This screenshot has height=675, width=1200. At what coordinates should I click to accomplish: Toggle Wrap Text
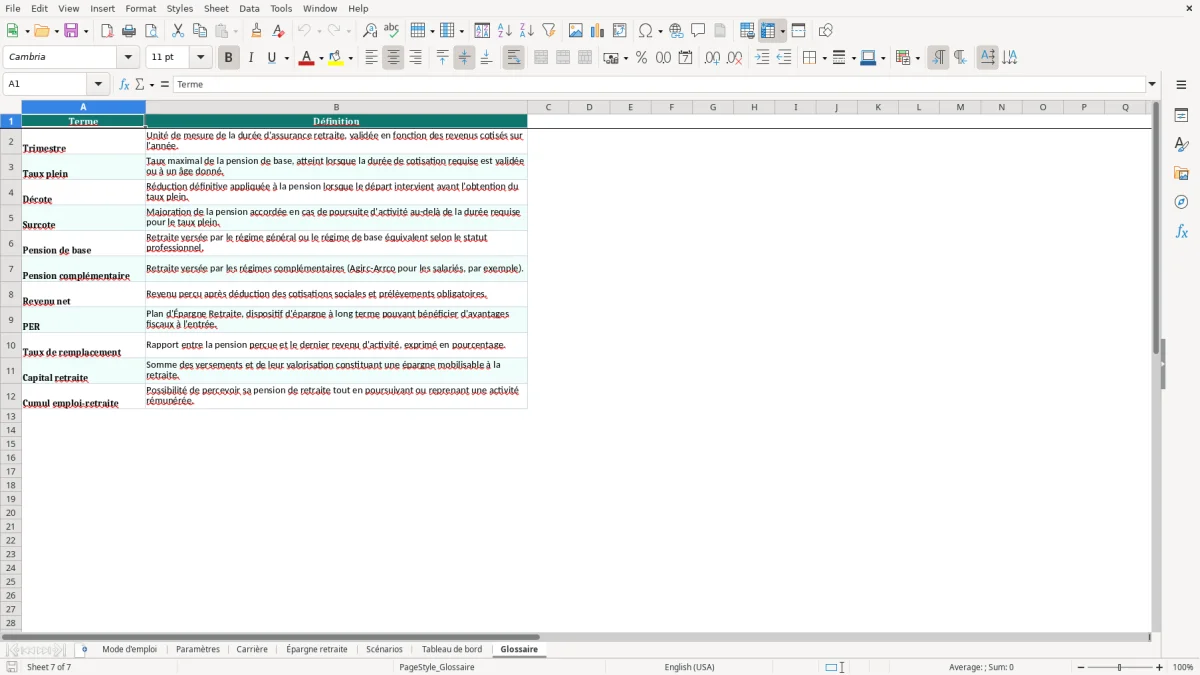(x=514, y=58)
